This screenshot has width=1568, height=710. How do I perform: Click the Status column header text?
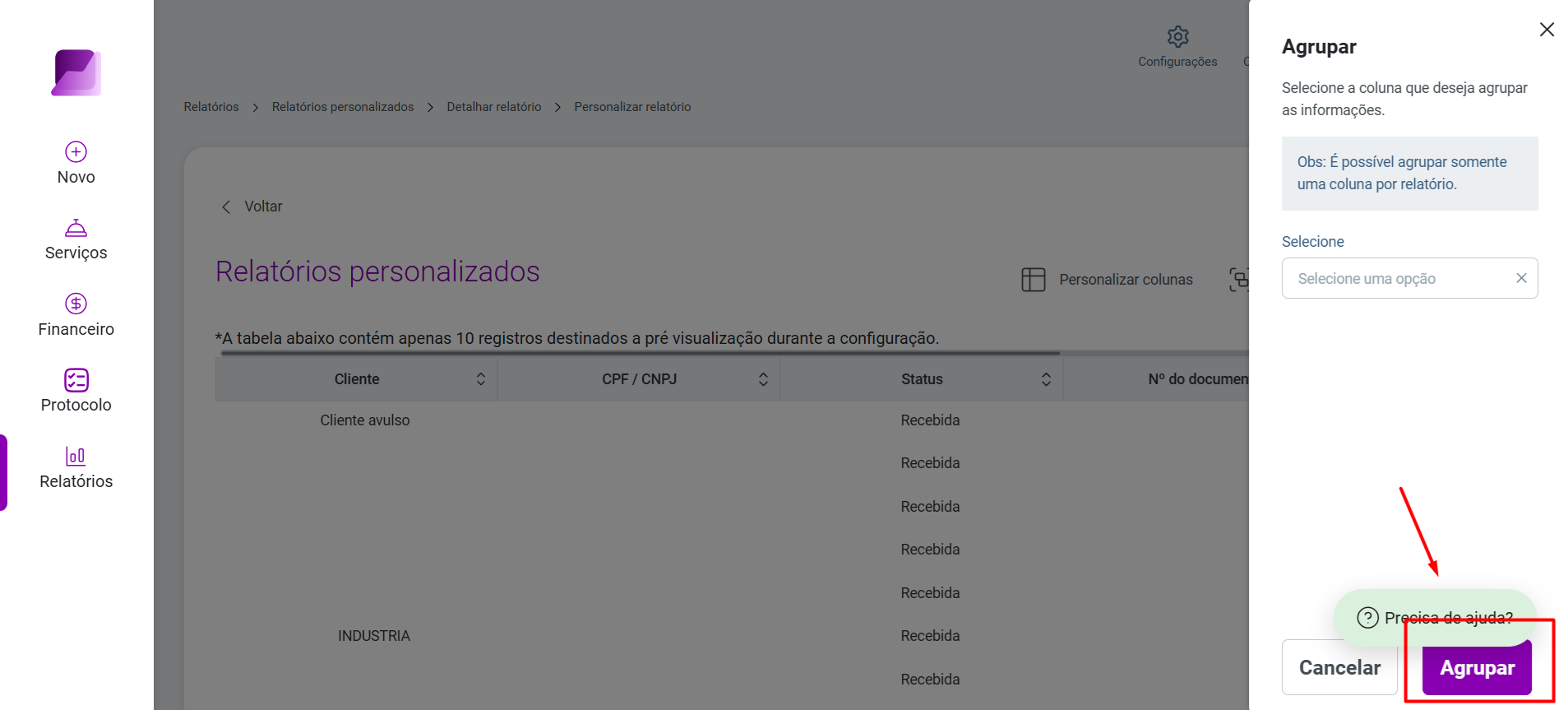[x=922, y=379]
